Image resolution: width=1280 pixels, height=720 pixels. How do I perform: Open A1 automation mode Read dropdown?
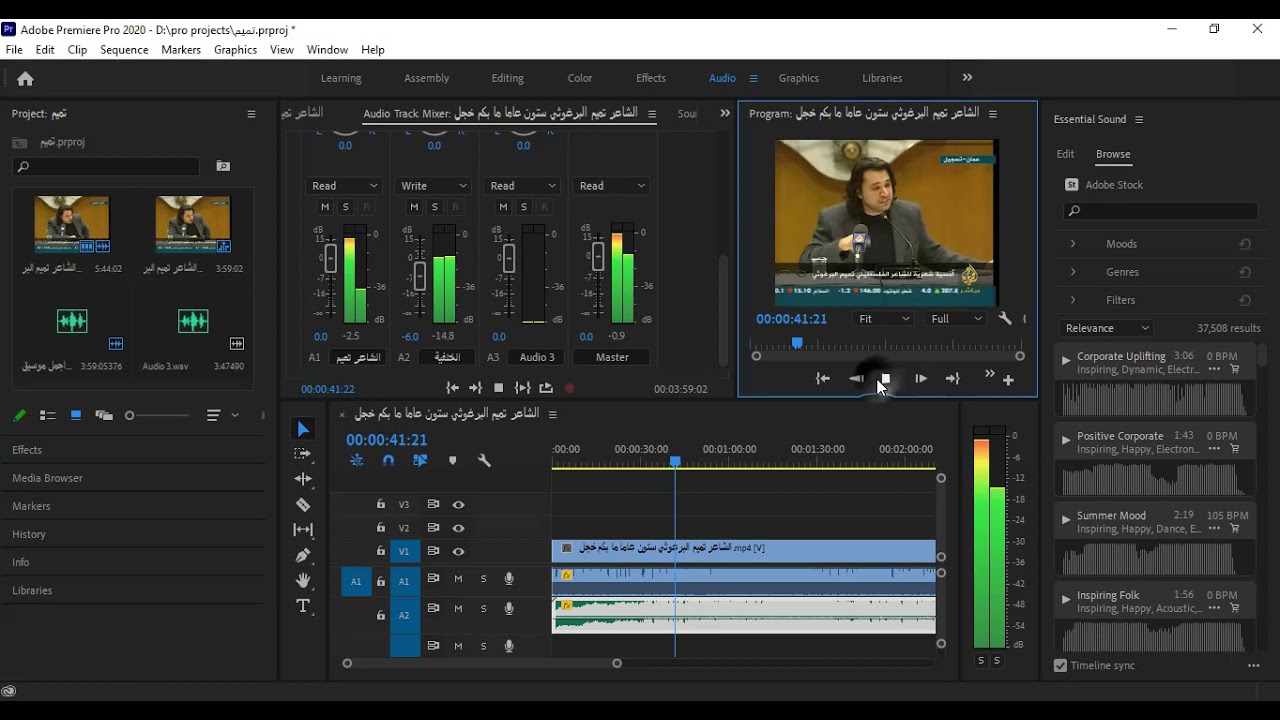(344, 186)
